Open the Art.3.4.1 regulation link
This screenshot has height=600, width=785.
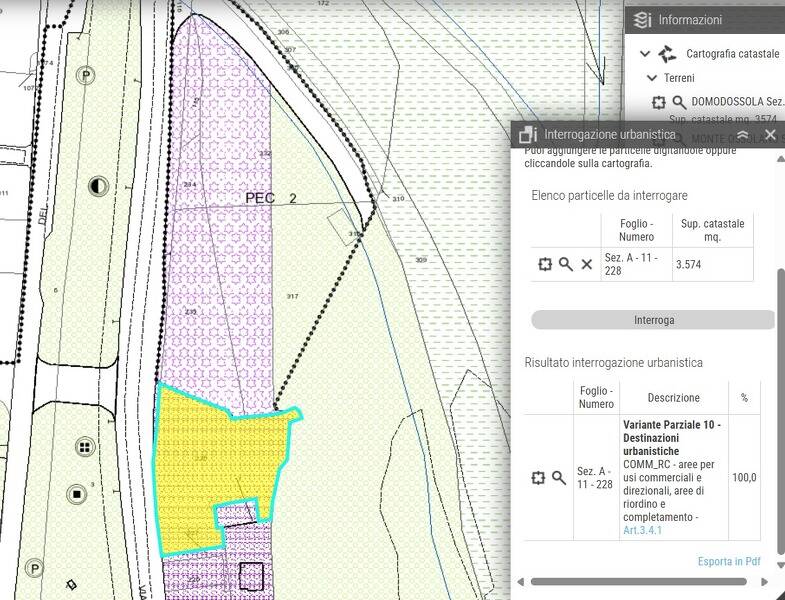642,530
